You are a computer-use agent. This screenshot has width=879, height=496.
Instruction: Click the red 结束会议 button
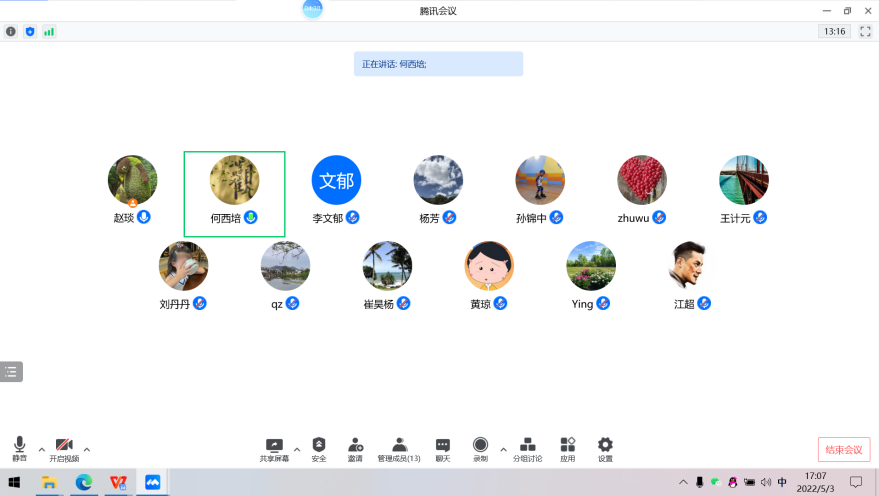click(843, 449)
